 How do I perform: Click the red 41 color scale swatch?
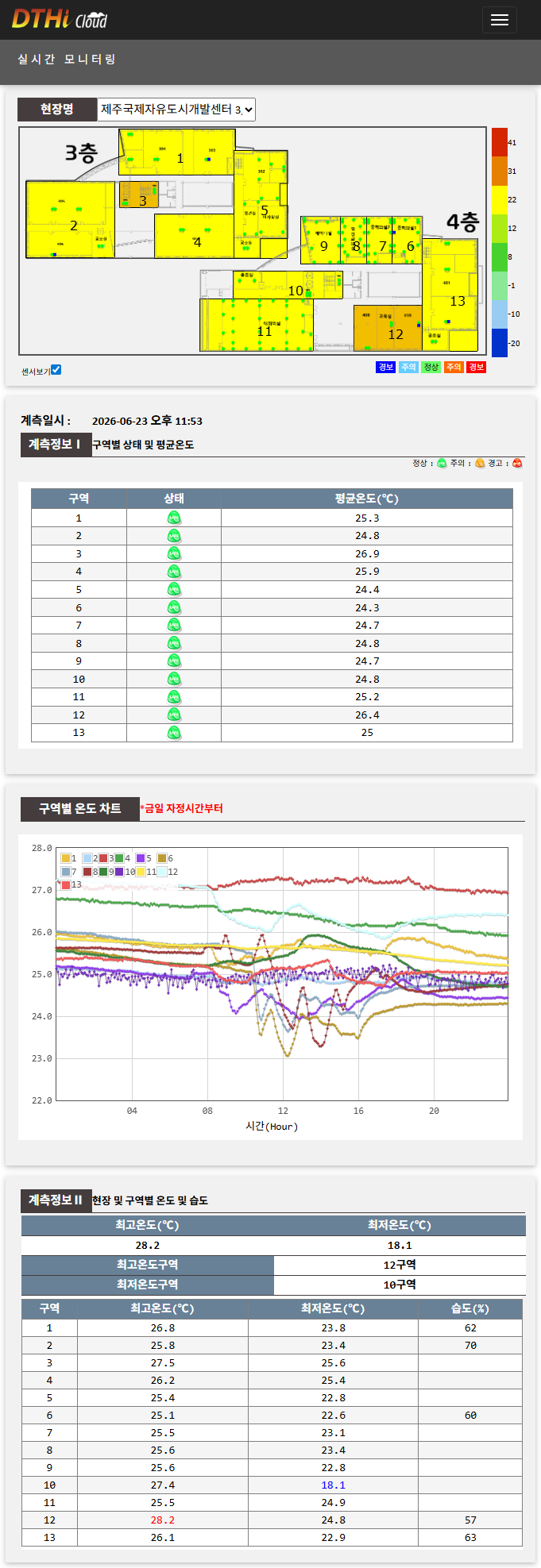[499, 143]
